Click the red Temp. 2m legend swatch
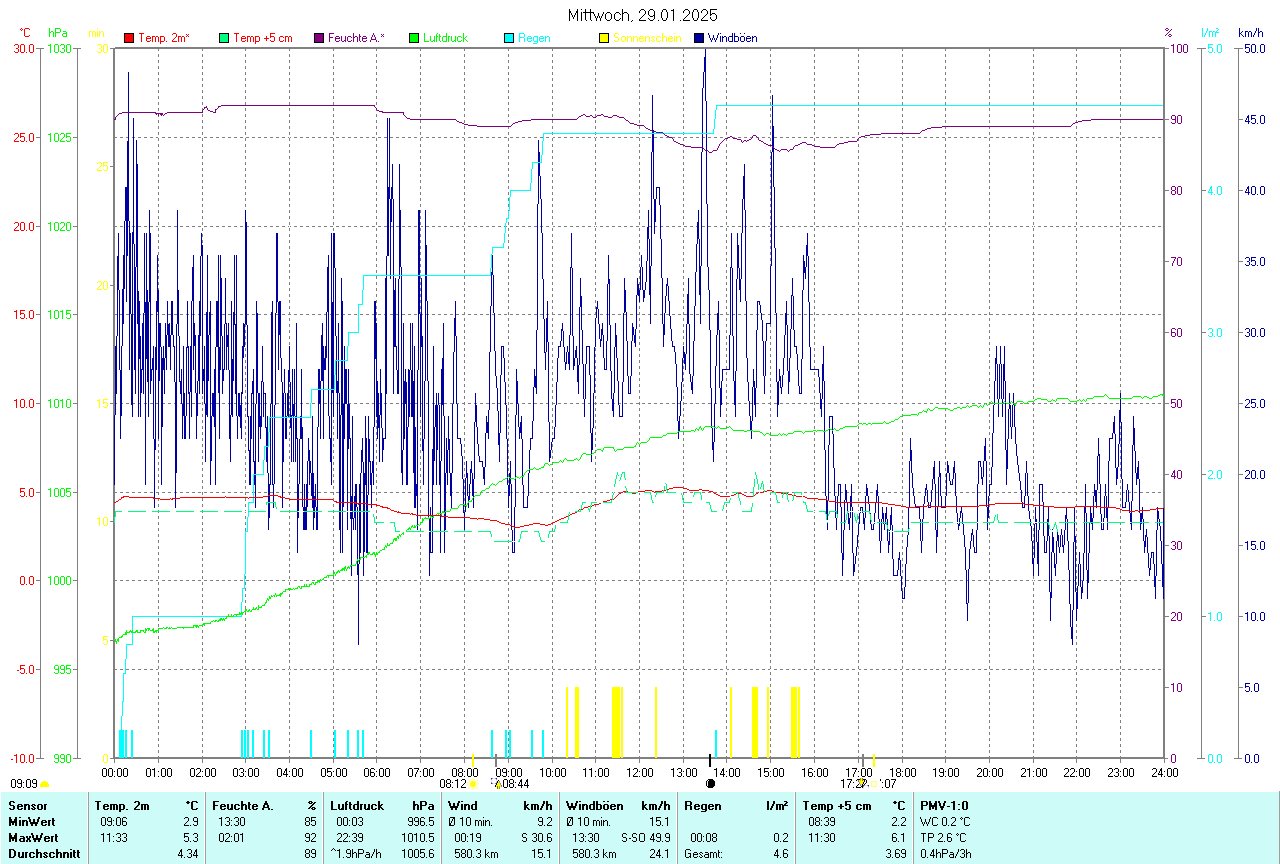Image resolution: width=1280 pixels, height=864 pixels. pyautogui.click(x=129, y=38)
